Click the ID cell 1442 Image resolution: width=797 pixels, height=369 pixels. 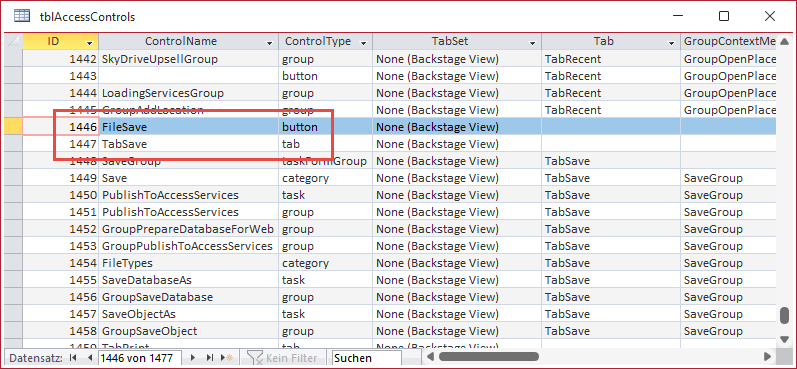point(61,59)
